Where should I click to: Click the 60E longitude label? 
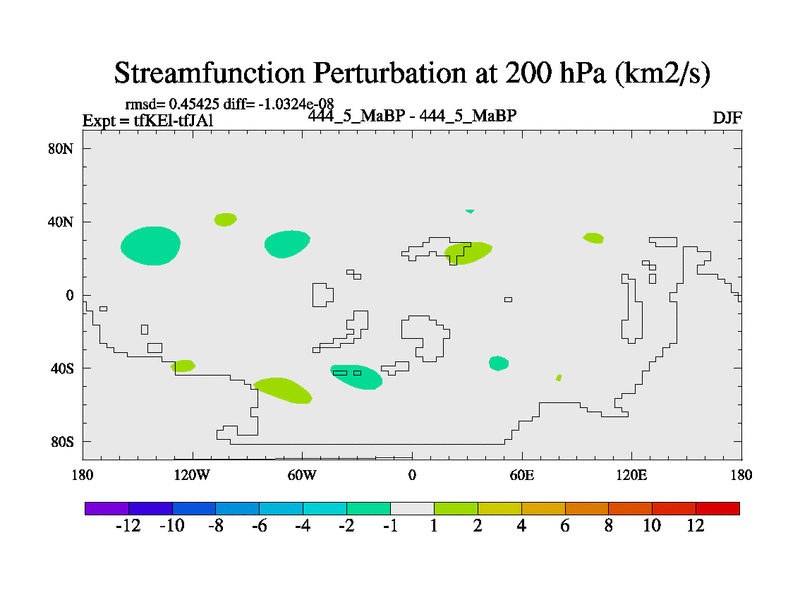coord(522,475)
